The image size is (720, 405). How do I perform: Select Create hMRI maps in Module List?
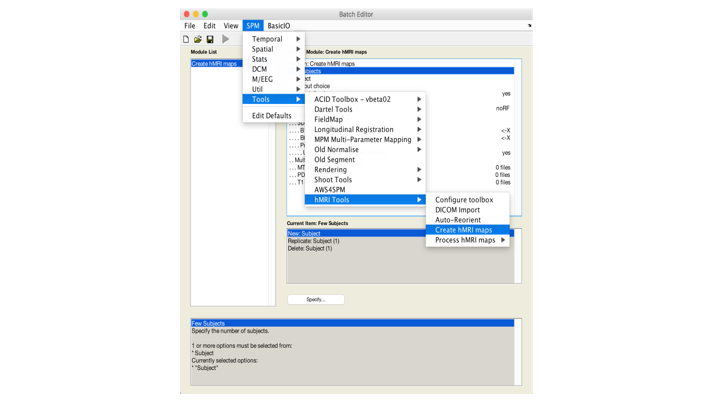pyautogui.click(x=215, y=64)
